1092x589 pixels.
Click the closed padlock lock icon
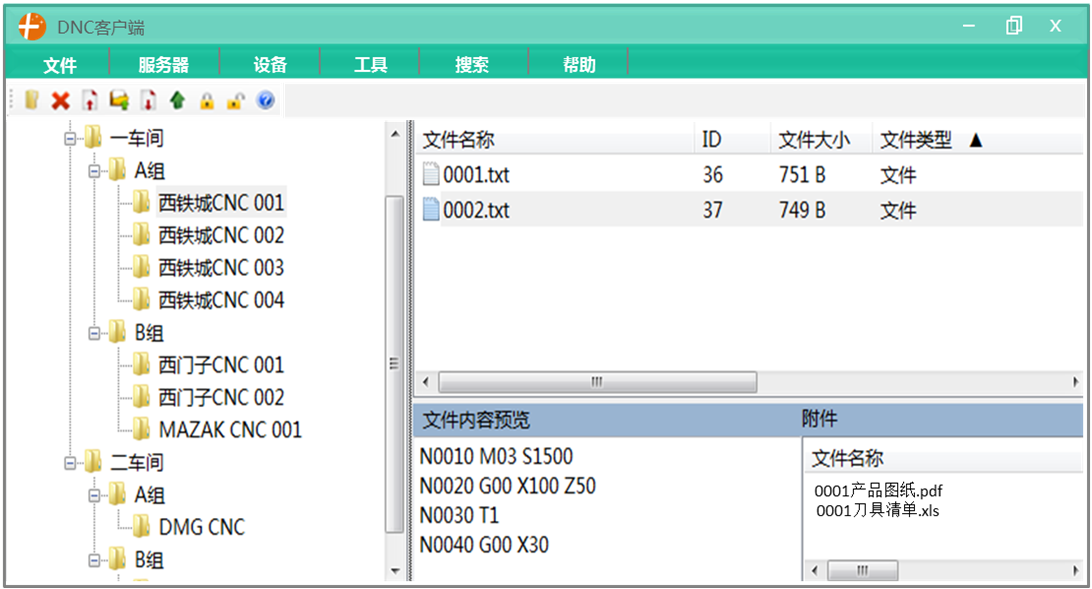click(x=207, y=100)
